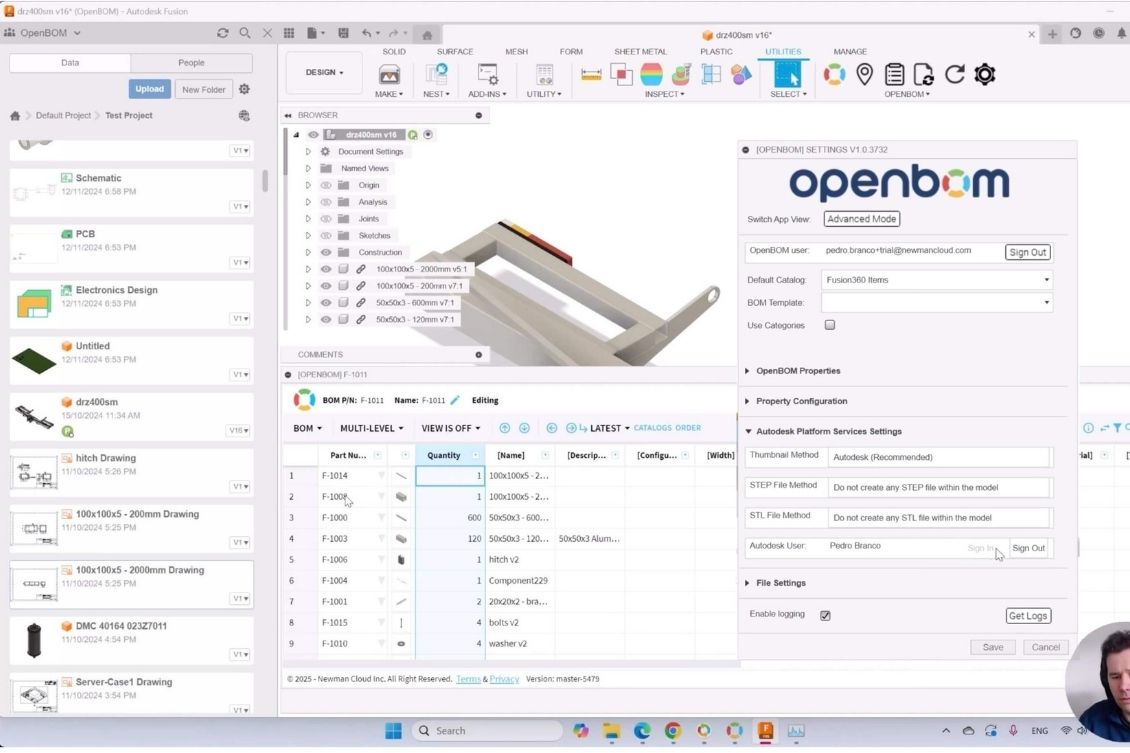
Task: Click the Advanced Mode button
Action: tap(861, 219)
